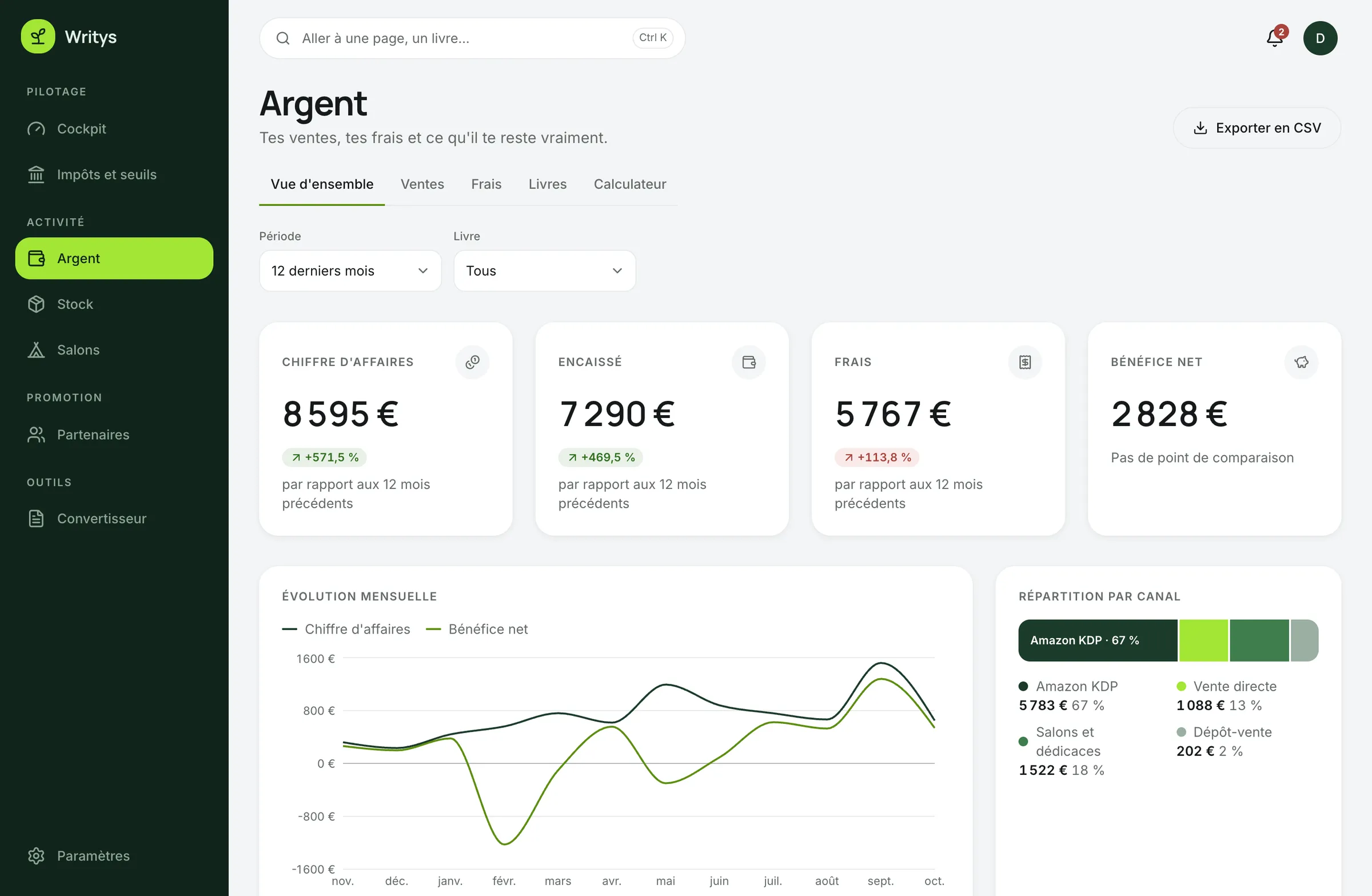Click the grey Dépôt-vente bar segment
This screenshot has height=896, width=1372.
(x=1304, y=640)
